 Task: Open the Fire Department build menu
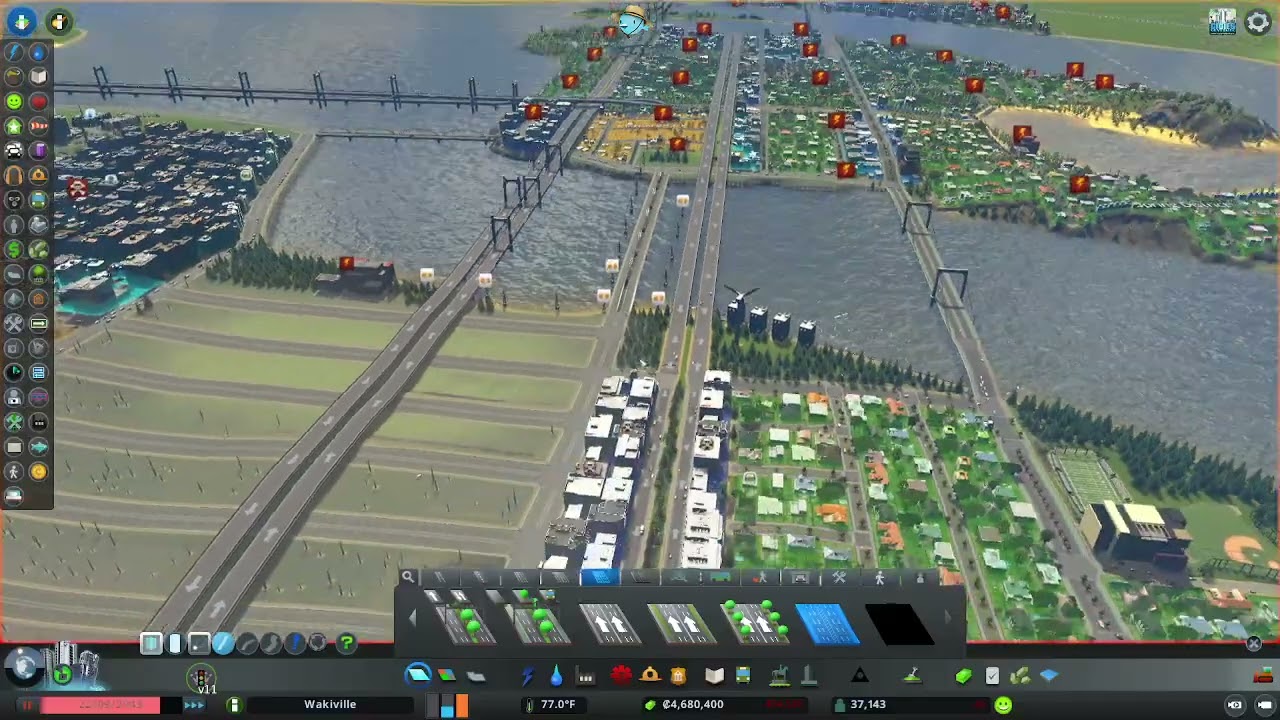[x=650, y=675]
